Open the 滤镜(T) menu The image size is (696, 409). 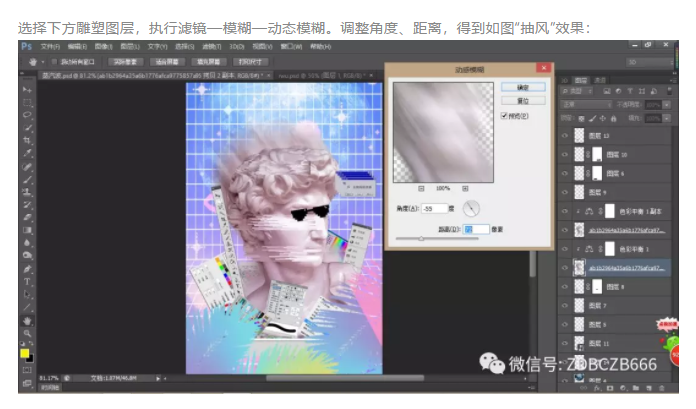tap(211, 47)
